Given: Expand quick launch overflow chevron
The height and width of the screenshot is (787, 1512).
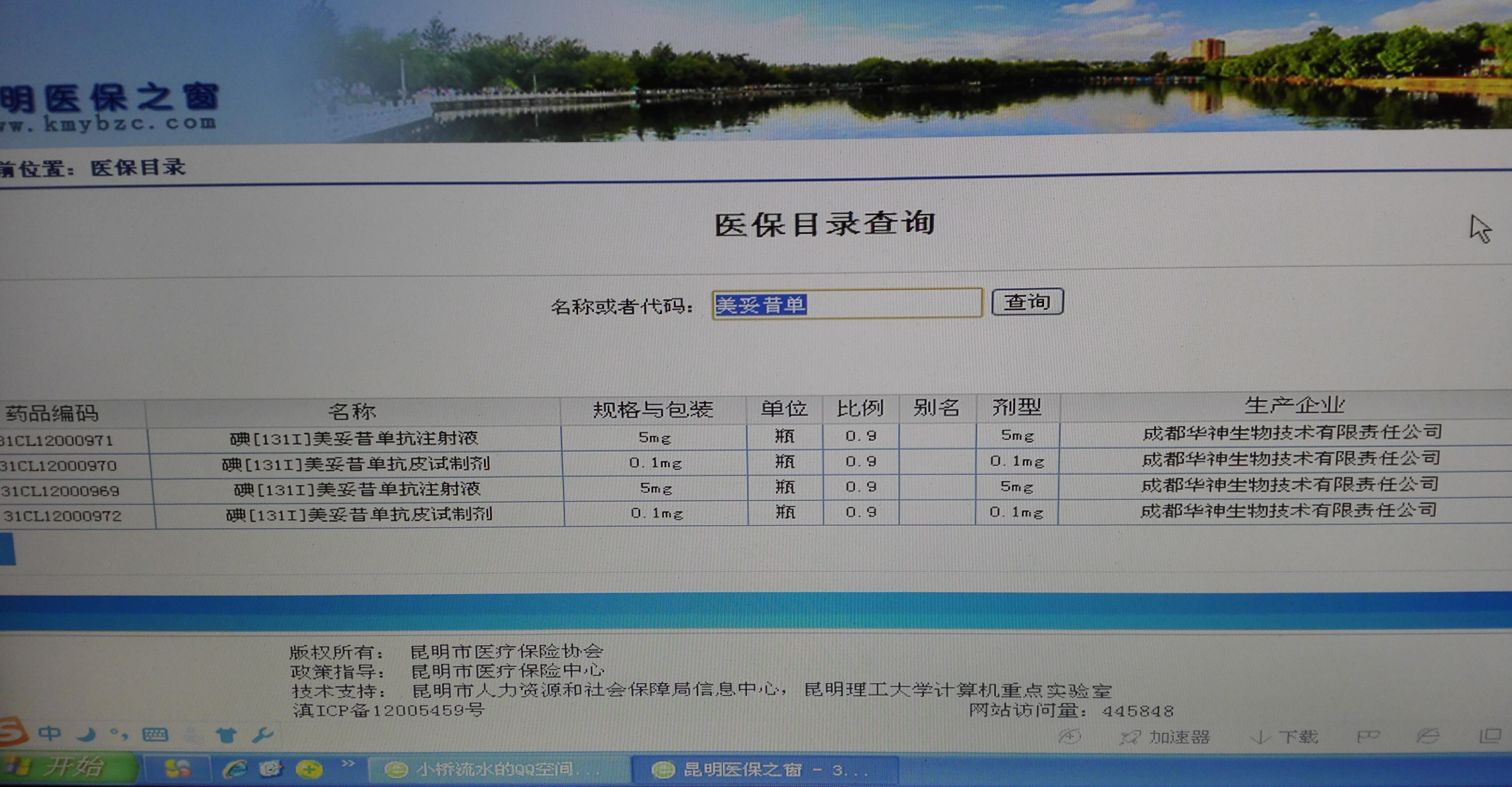Looking at the screenshot, I should coord(348,763).
